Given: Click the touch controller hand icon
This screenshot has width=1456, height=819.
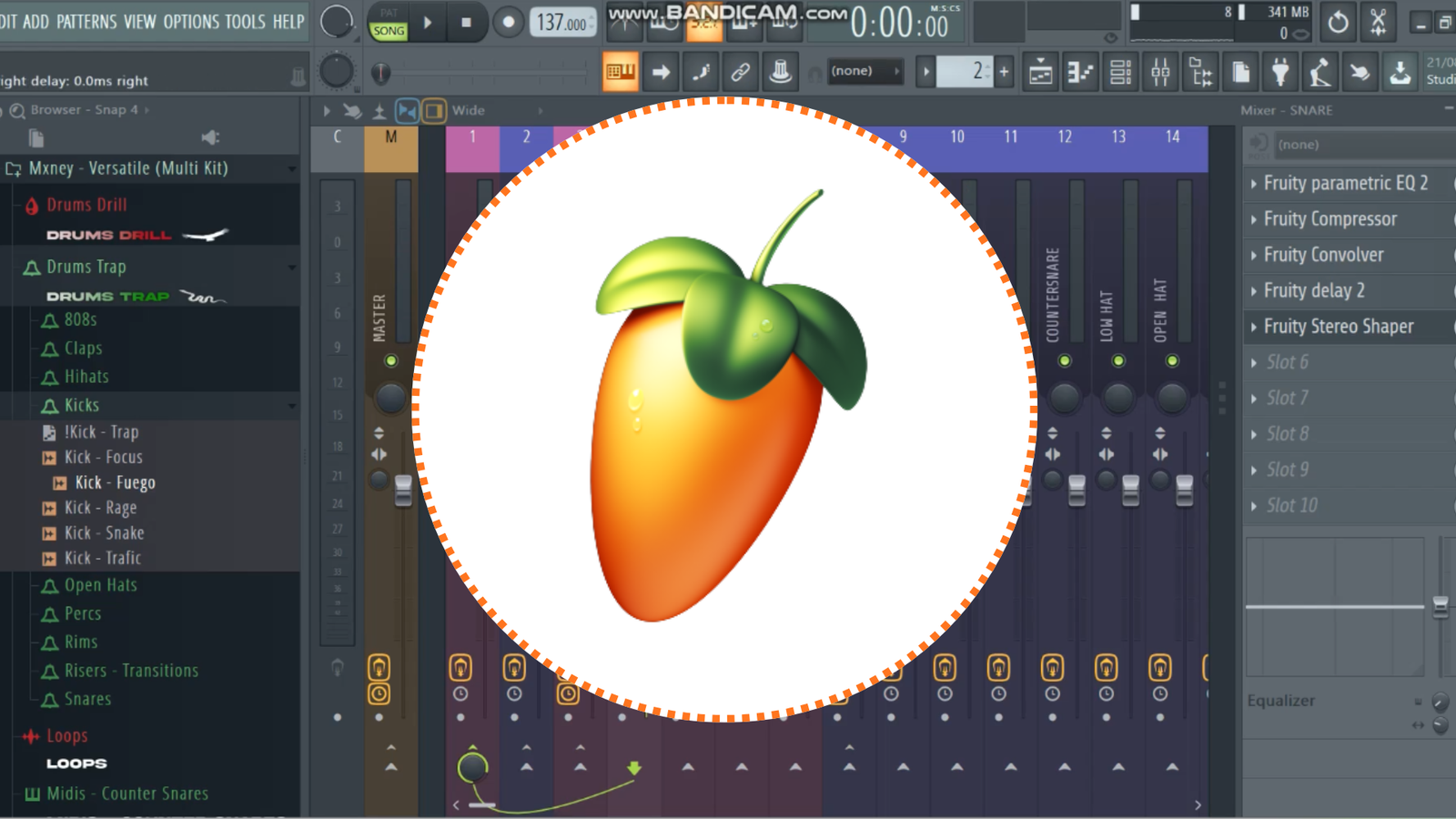Looking at the screenshot, I should 1360,71.
